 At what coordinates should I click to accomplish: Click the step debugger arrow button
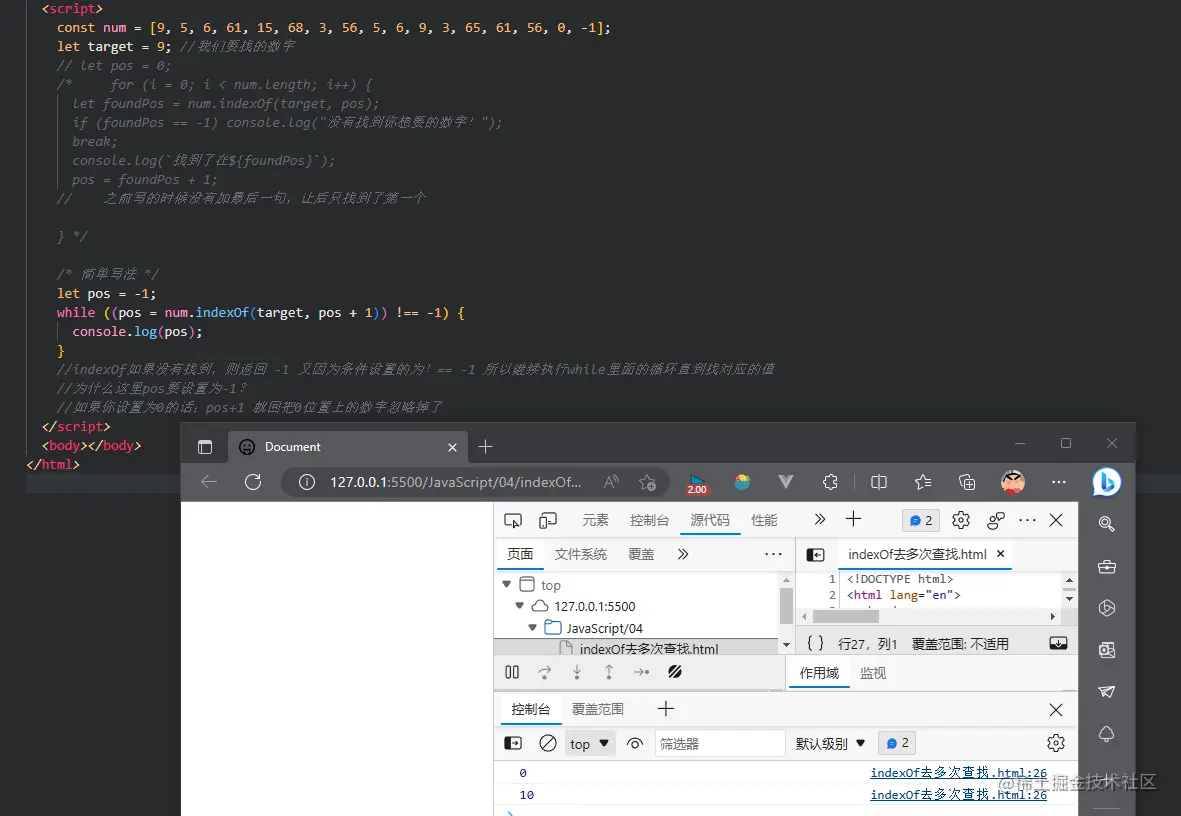642,672
